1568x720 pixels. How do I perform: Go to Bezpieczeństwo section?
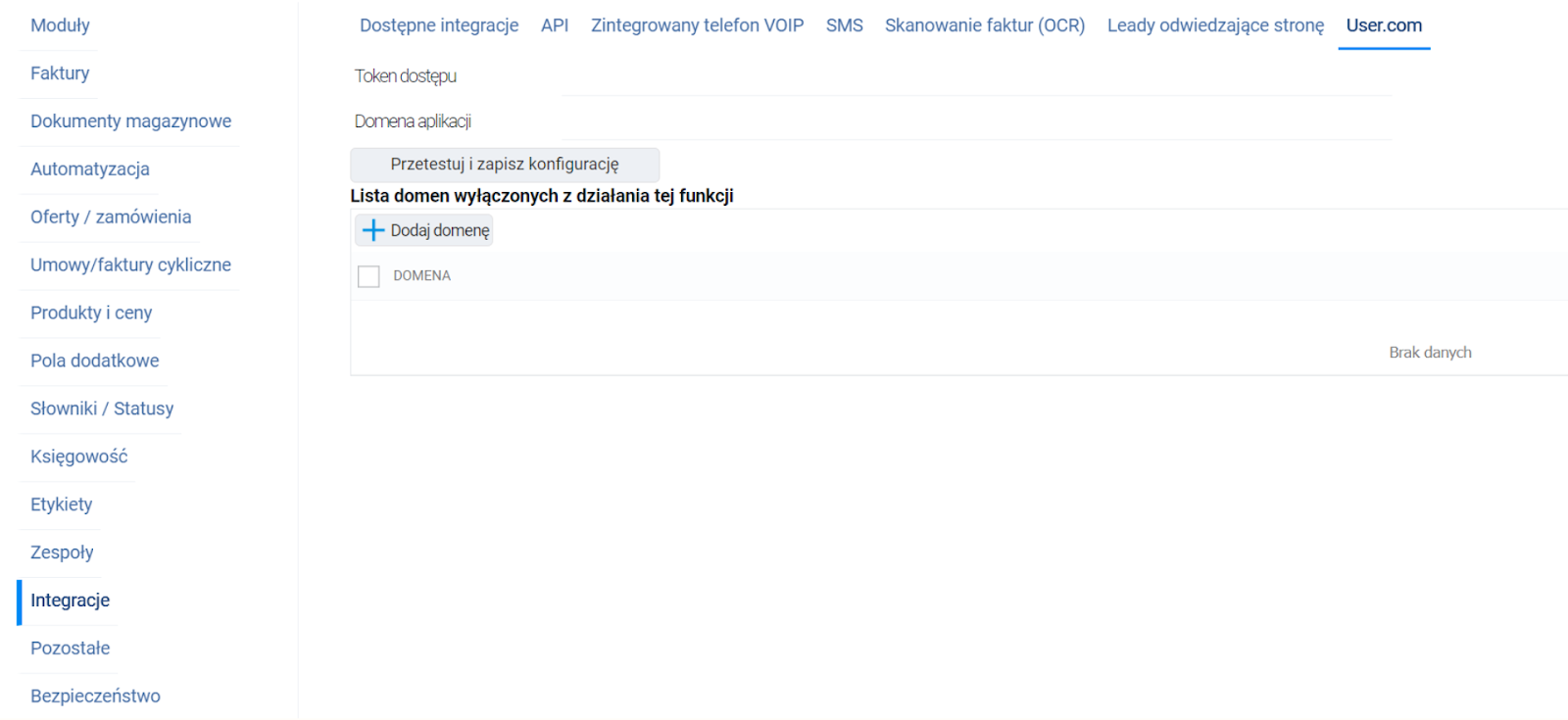[95, 696]
